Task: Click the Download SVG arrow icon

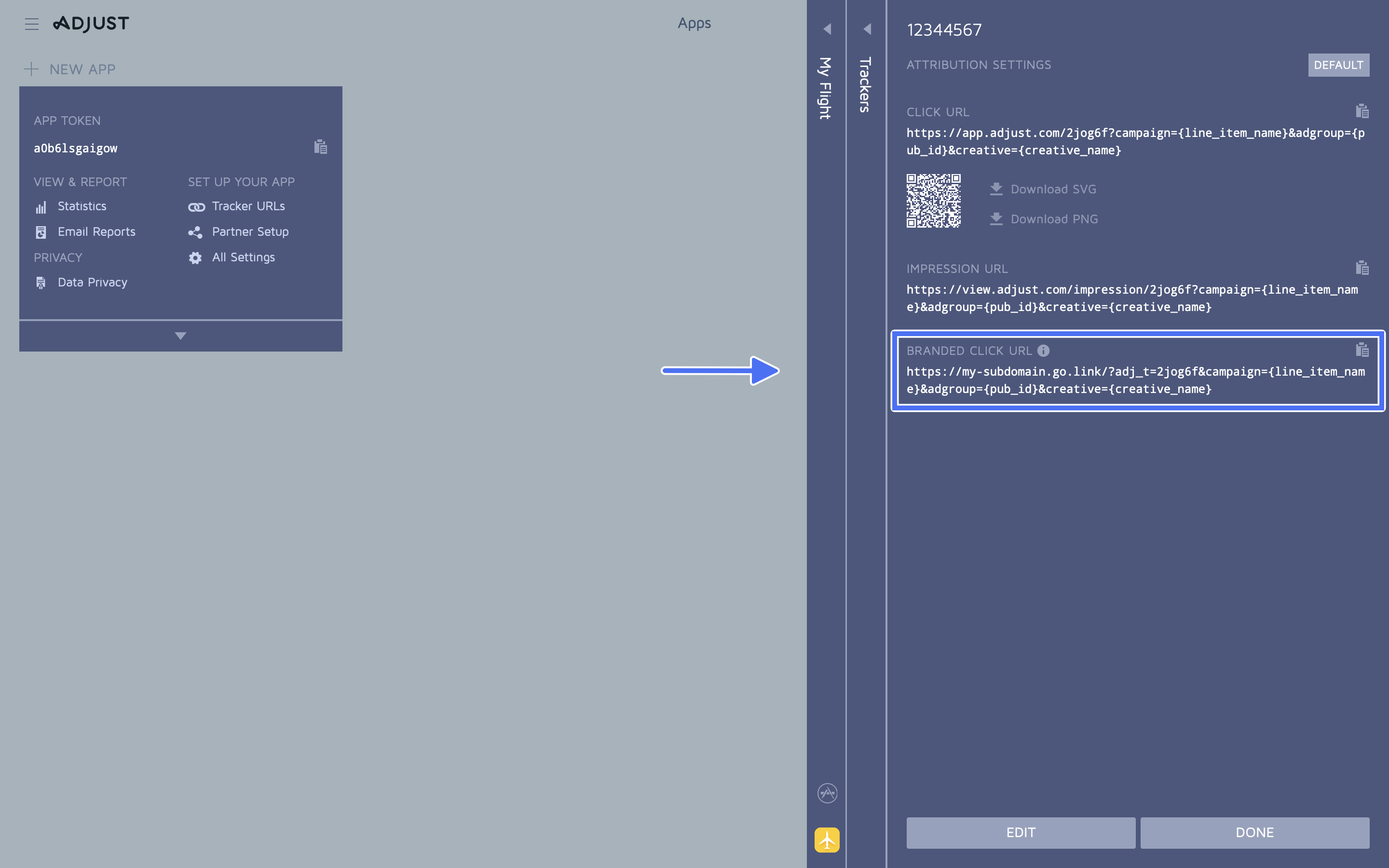Action: tap(996, 189)
